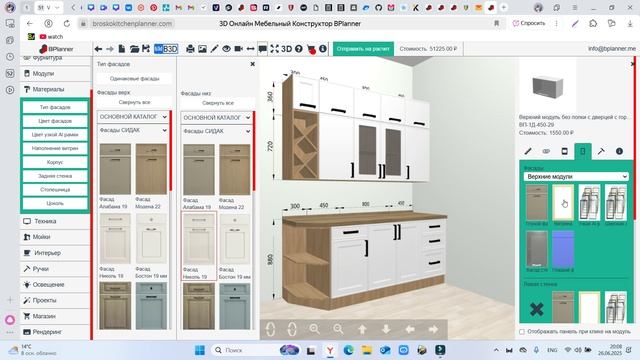Open Windows Start menu
The height and width of the screenshot is (360, 640).
[x=200, y=350]
